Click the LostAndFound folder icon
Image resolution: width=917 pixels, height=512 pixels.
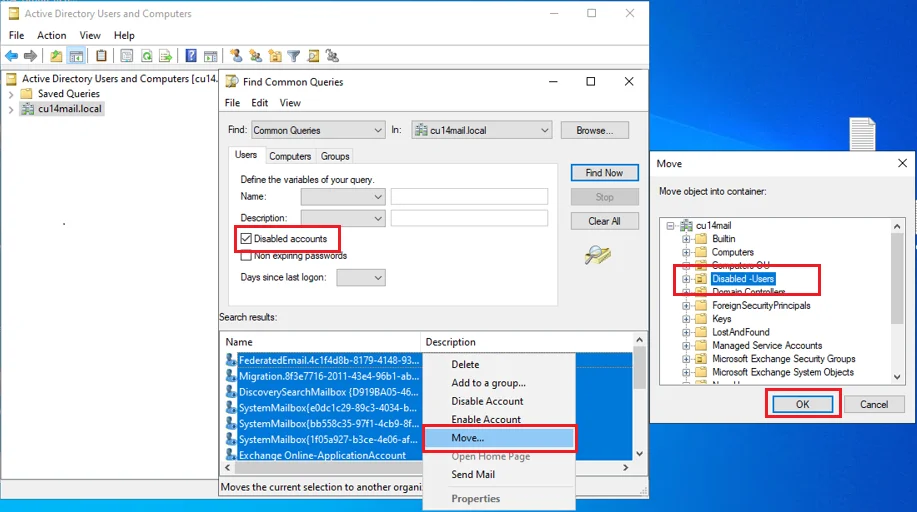701,332
